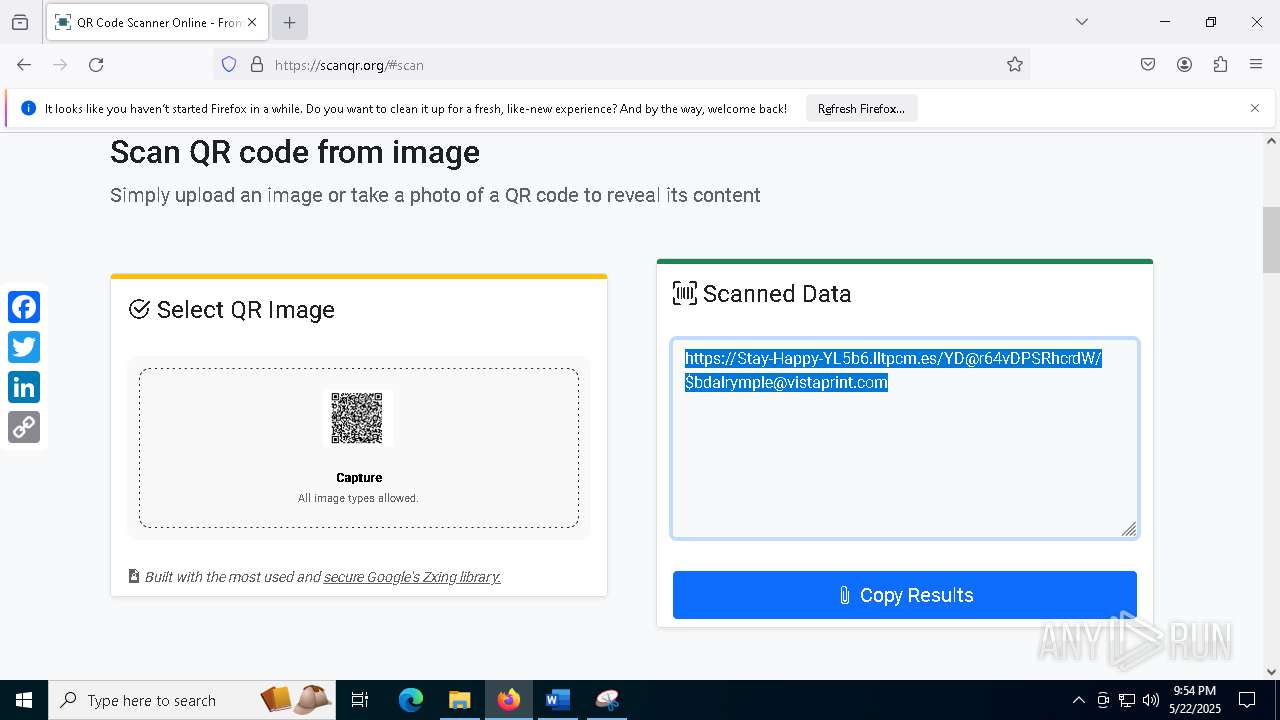Click the scrollbar down arrow
The image size is (1280, 720).
tap(1271, 672)
